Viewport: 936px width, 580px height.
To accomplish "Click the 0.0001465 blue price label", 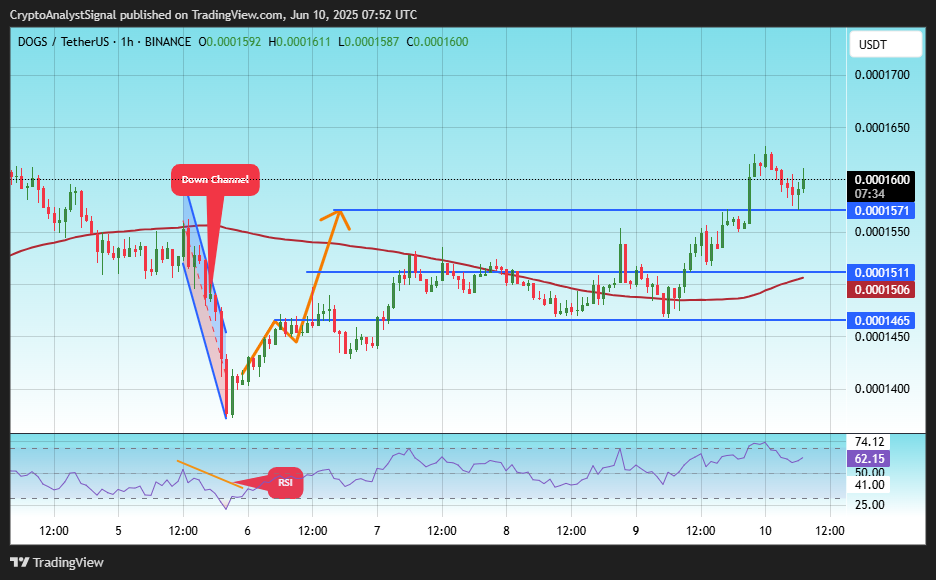I will point(881,320).
